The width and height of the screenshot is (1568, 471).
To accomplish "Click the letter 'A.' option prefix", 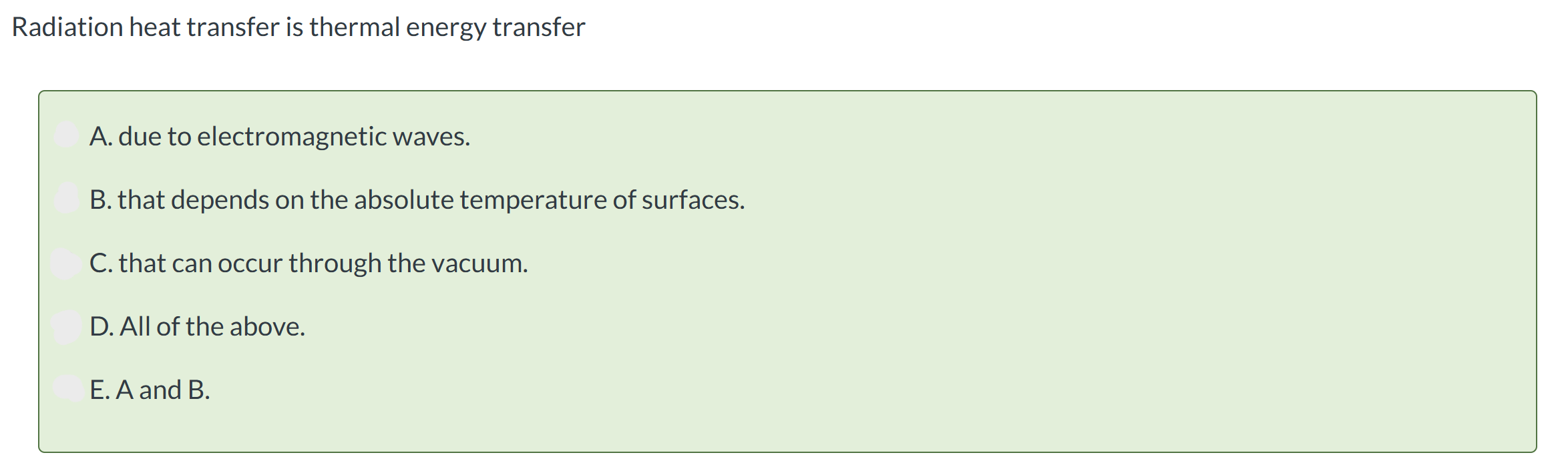I will point(100,136).
